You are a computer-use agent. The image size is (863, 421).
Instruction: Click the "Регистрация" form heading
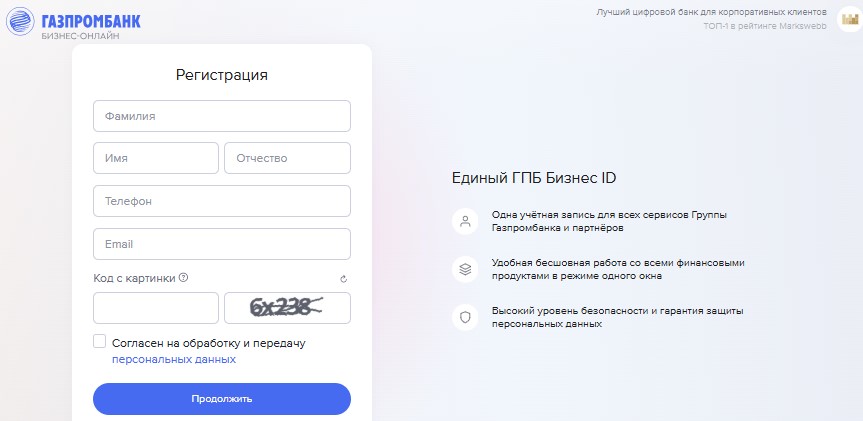(222, 75)
